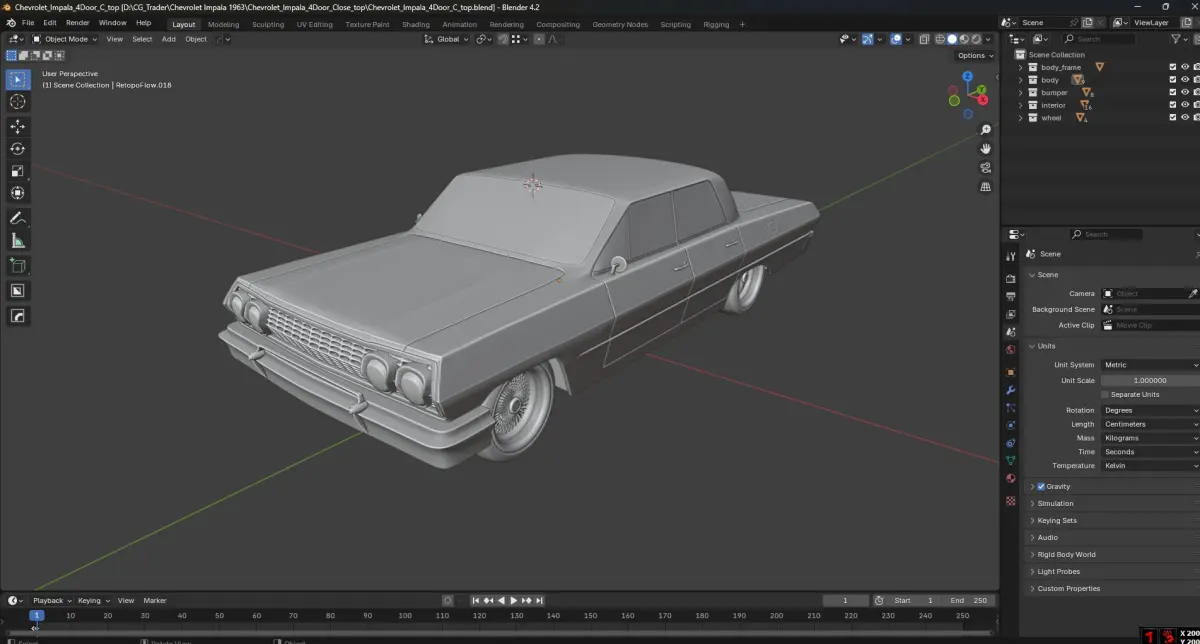Image resolution: width=1200 pixels, height=644 pixels.
Task: Open the Unit System Metric dropdown
Action: pyautogui.click(x=1150, y=365)
